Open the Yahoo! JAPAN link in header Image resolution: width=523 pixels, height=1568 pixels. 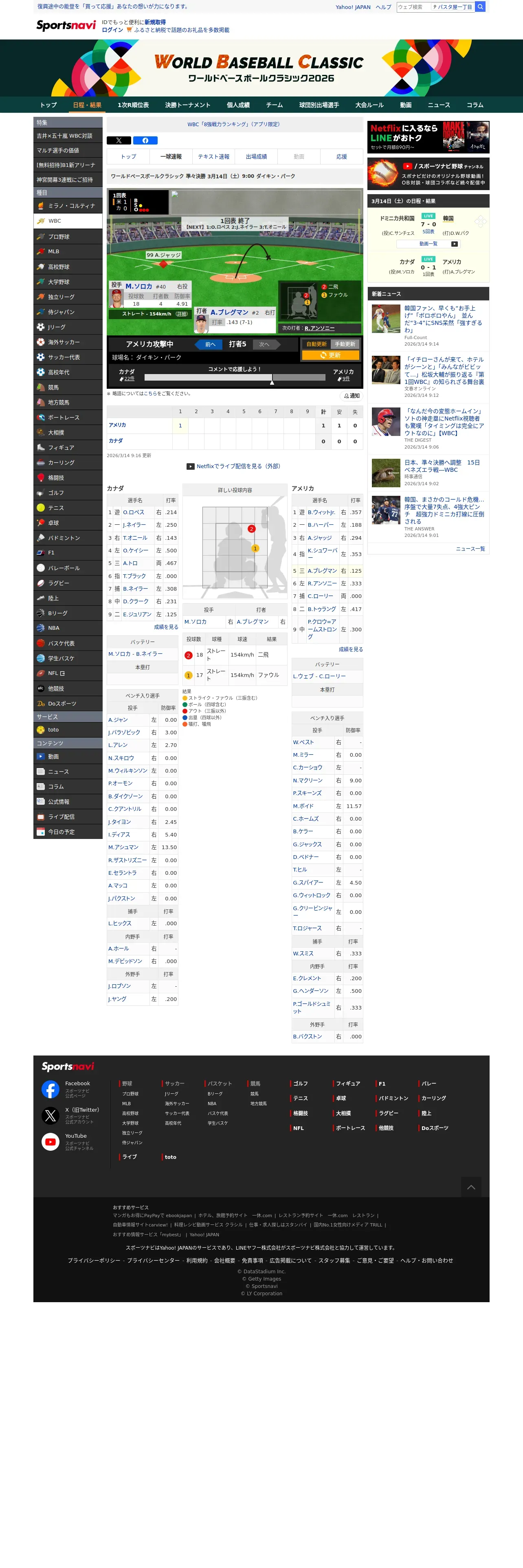(x=353, y=7)
